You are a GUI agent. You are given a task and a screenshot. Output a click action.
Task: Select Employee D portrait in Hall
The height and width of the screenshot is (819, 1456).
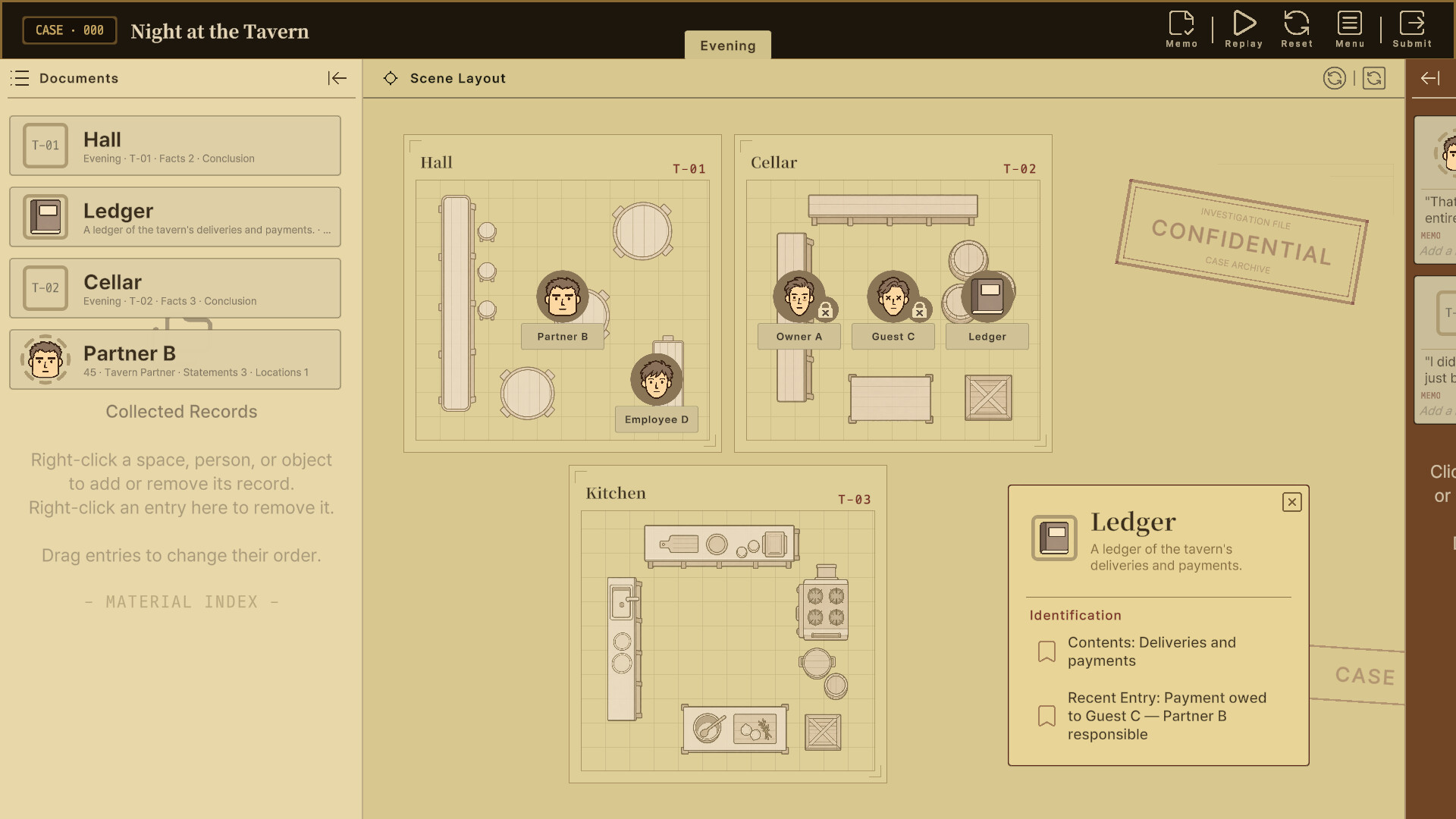tap(657, 379)
